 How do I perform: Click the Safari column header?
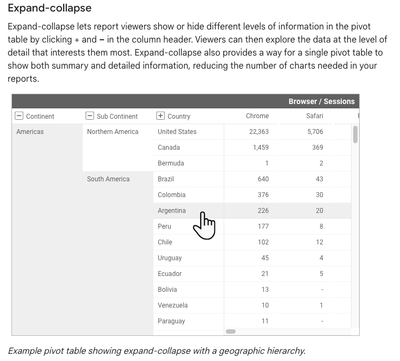point(314,116)
